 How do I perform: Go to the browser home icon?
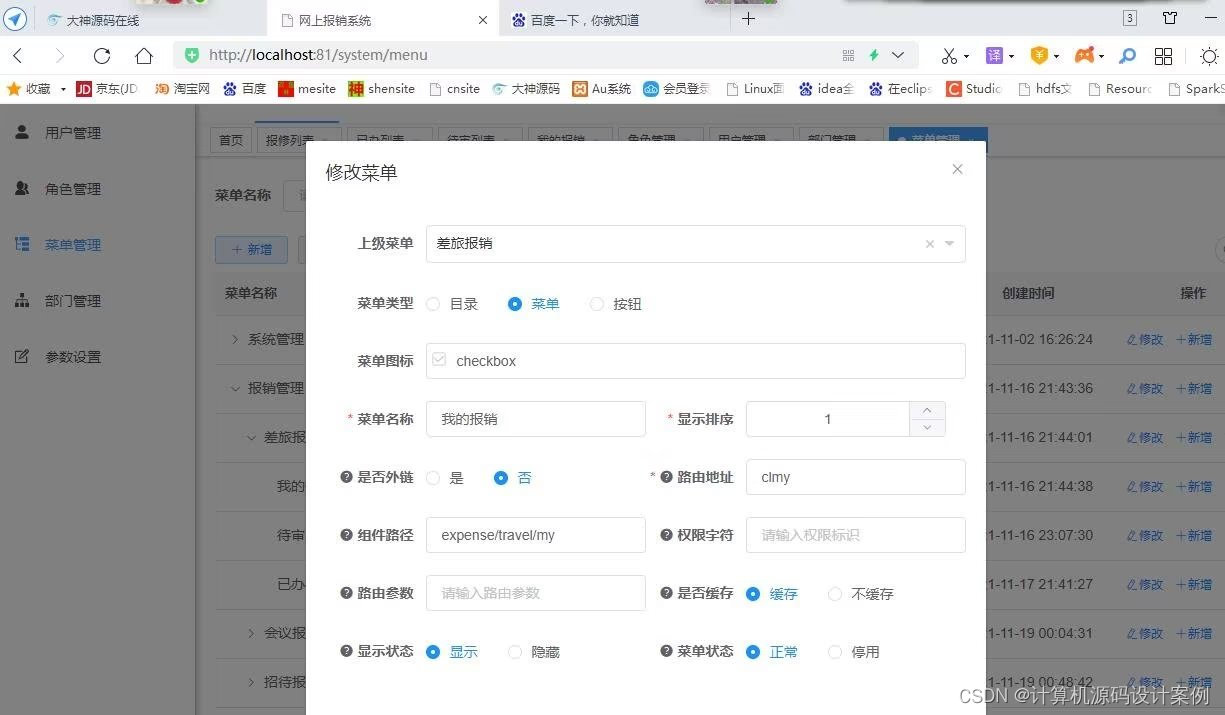pyautogui.click(x=144, y=56)
